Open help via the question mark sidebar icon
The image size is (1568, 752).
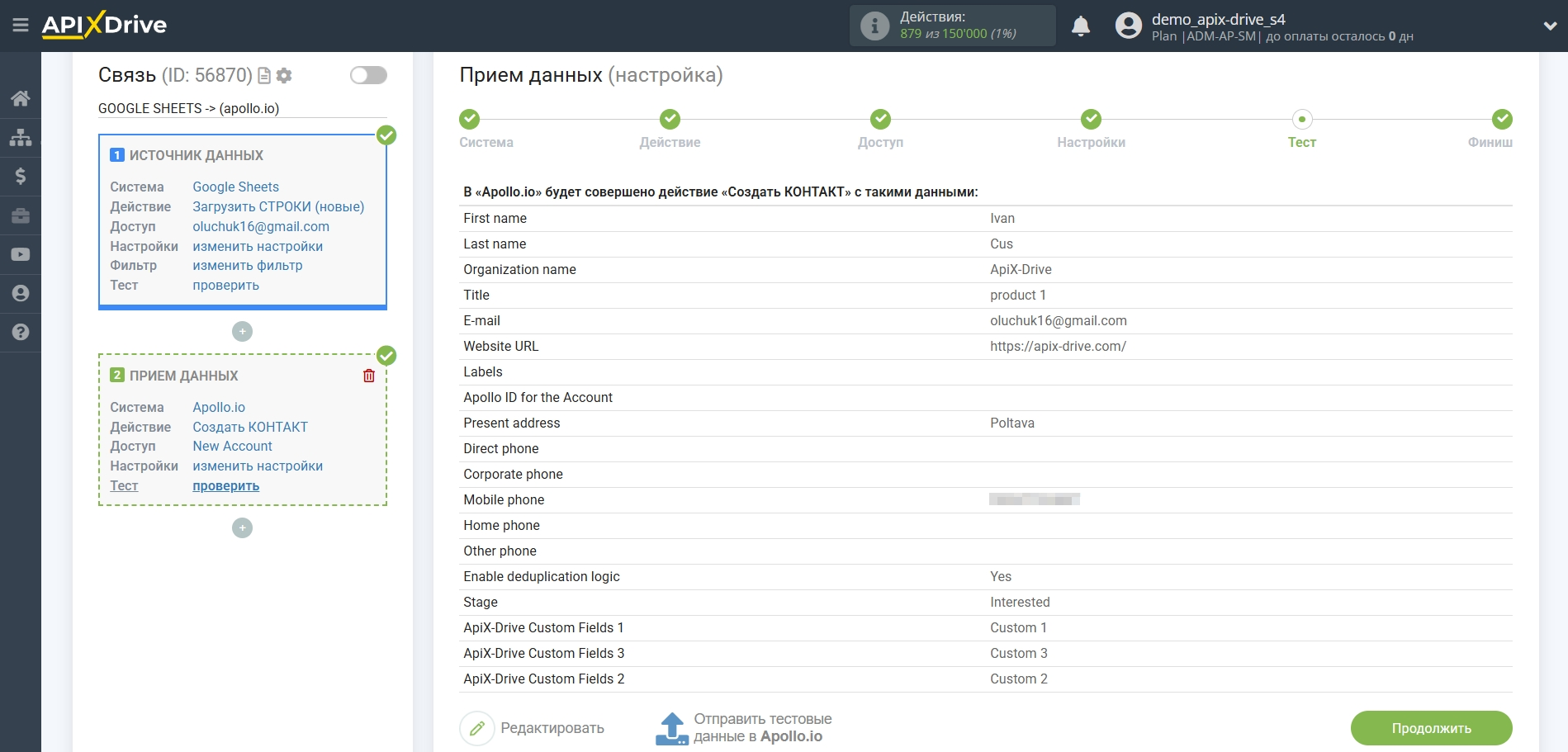(x=21, y=333)
